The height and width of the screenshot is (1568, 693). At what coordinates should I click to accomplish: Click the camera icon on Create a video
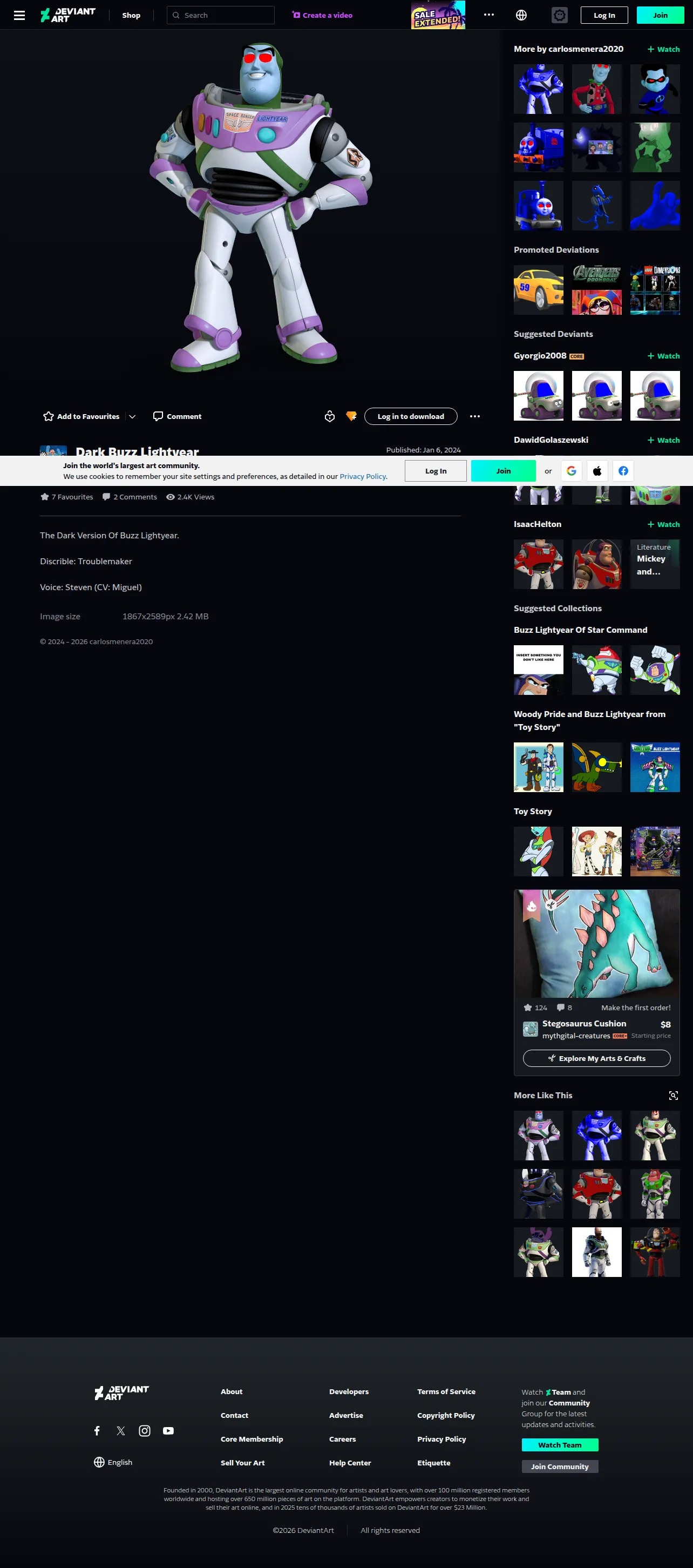pos(296,15)
